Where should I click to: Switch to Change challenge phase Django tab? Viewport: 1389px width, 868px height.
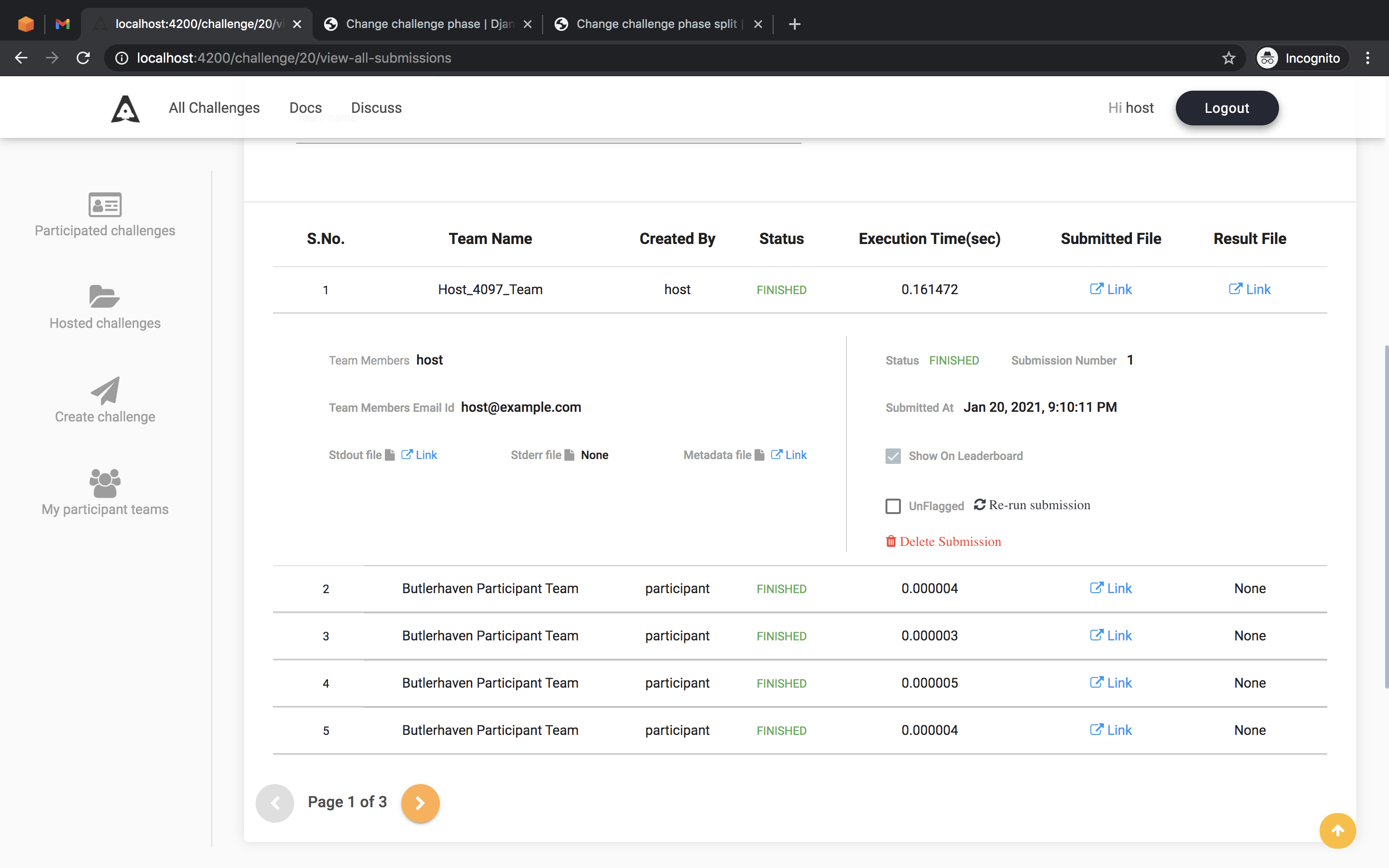[429, 24]
